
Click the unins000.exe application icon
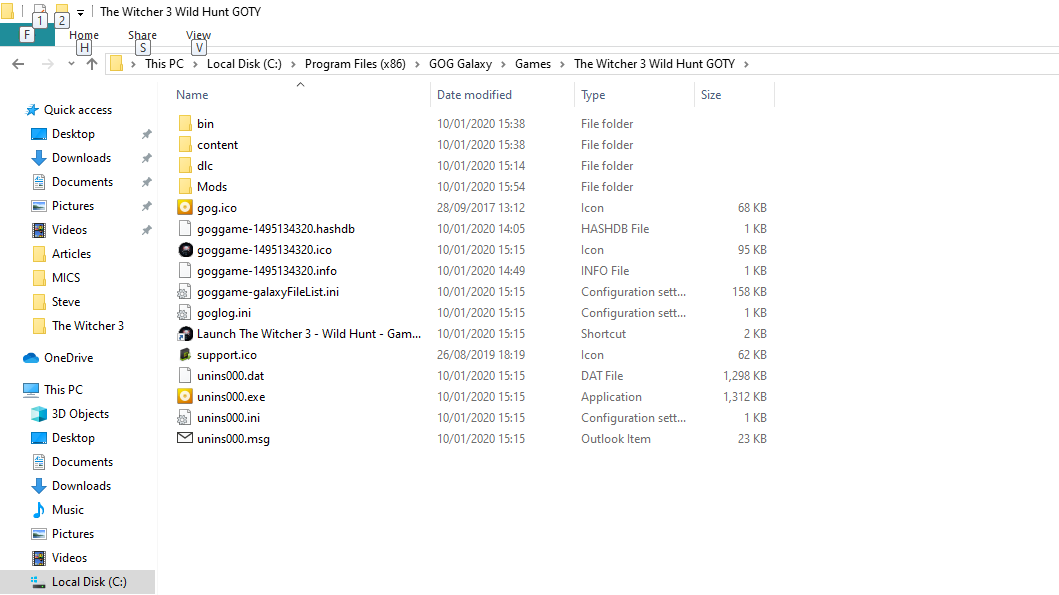click(185, 396)
